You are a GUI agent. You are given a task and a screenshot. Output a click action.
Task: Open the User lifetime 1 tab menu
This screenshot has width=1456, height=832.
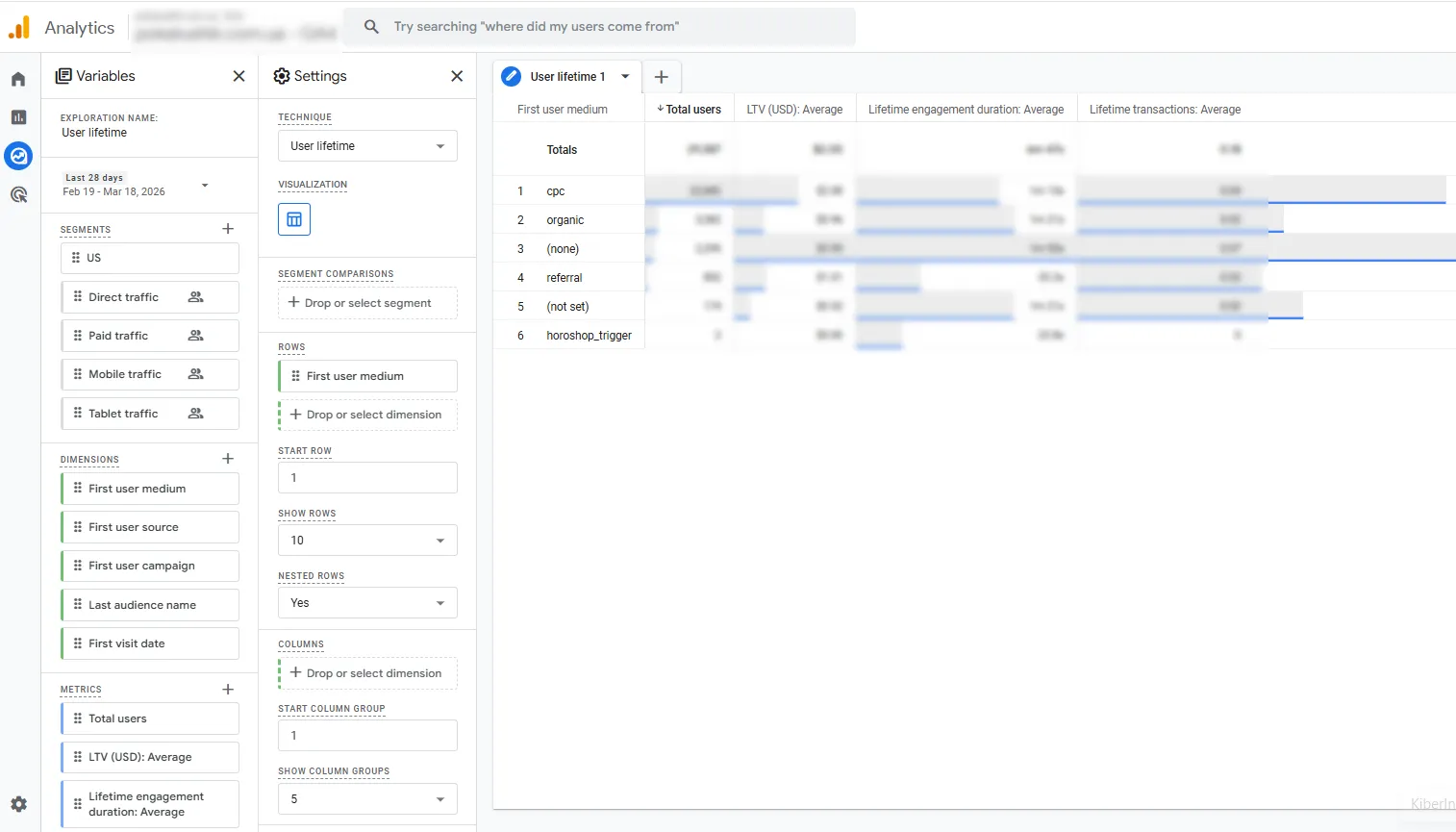pos(625,77)
